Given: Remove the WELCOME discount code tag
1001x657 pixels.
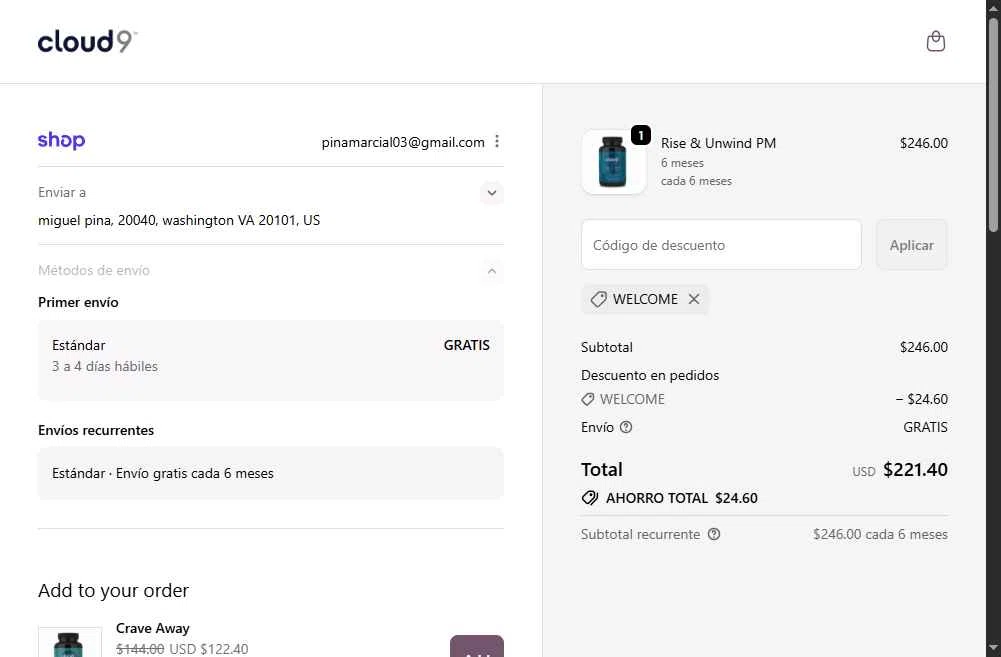Looking at the screenshot, I should point(694,299).
